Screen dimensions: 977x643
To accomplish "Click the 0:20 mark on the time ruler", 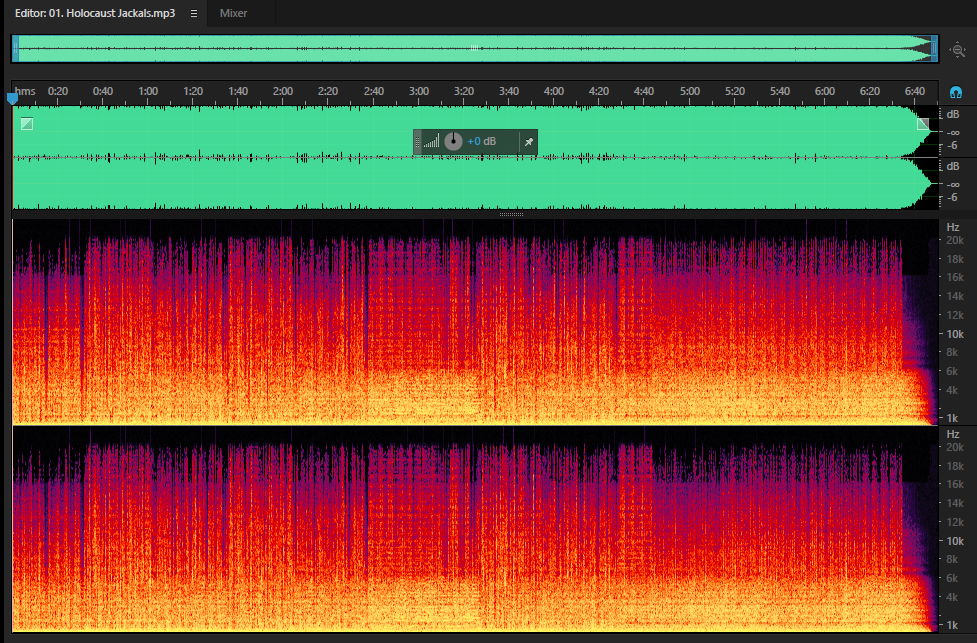I will (58, 91).
